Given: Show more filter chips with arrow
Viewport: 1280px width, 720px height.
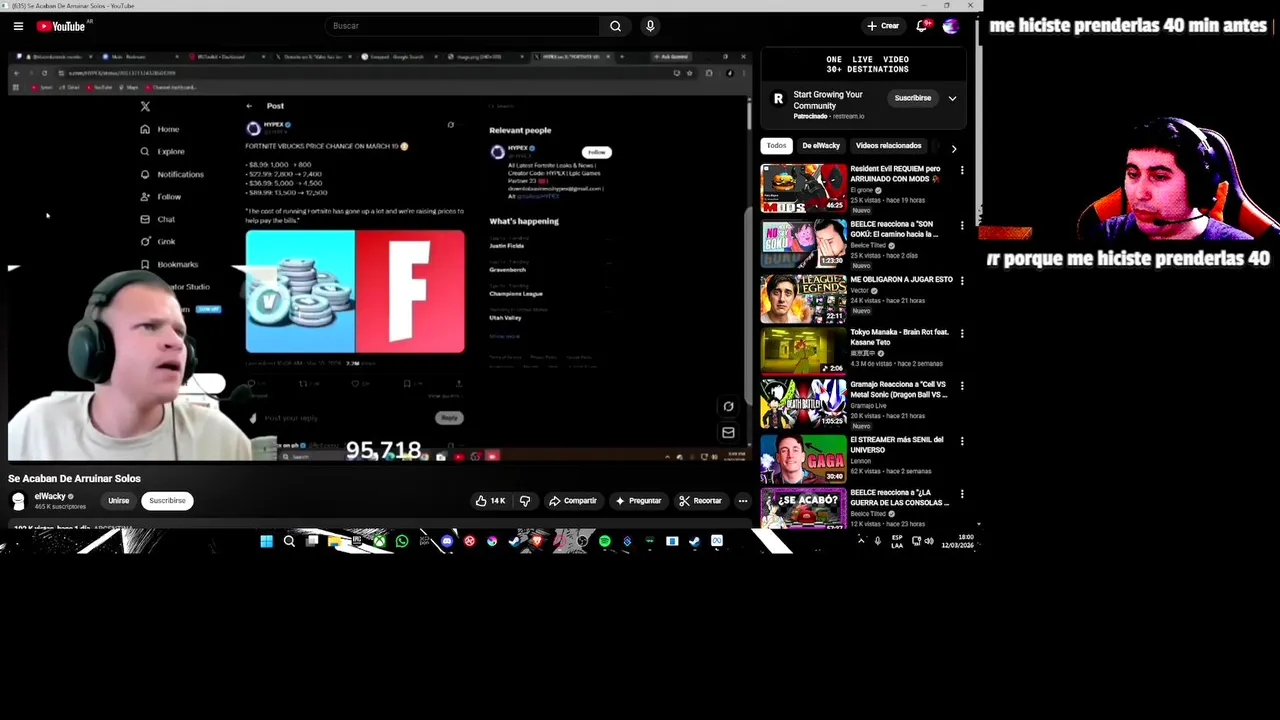Looking at the screenshot, I should [x=953, y=148].
